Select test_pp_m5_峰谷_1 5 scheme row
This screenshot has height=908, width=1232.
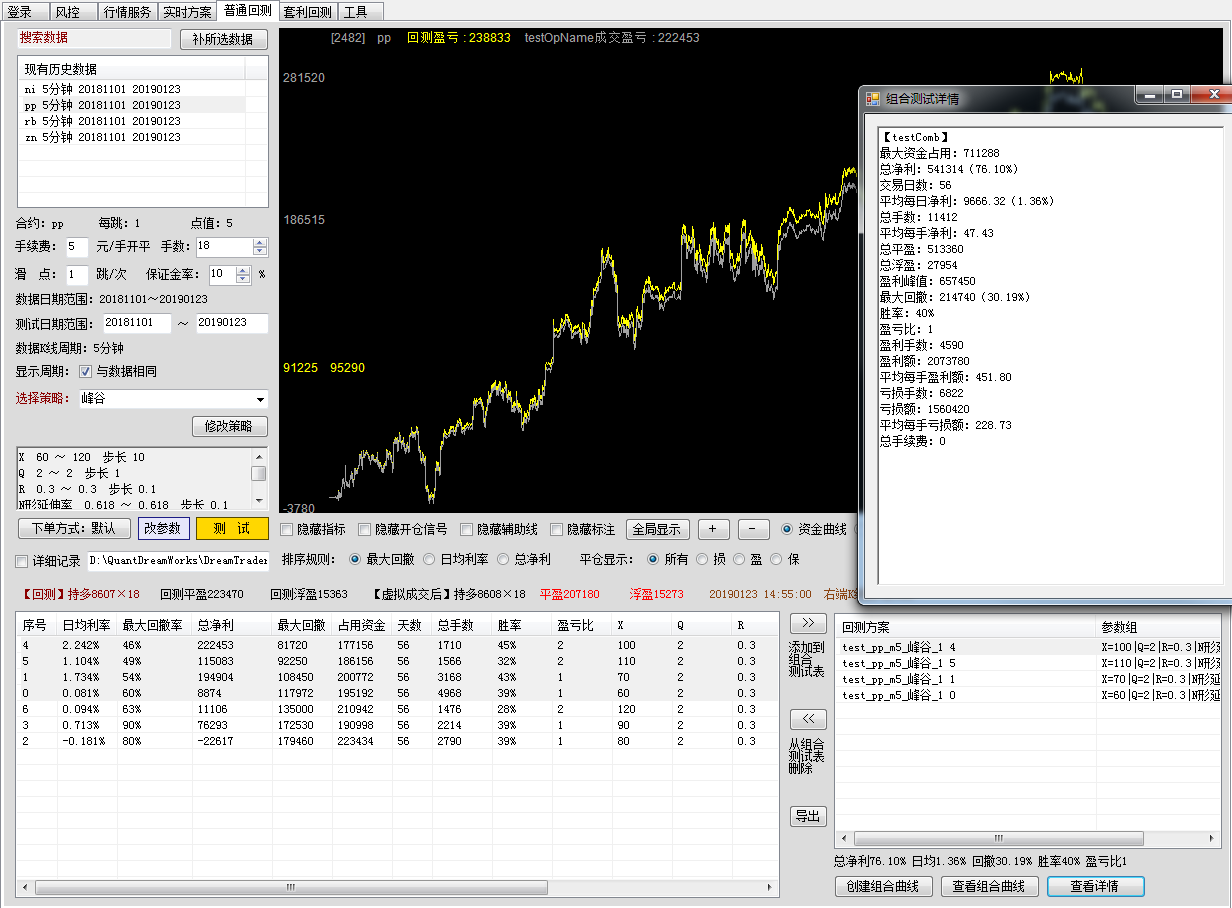(1029, 663)
